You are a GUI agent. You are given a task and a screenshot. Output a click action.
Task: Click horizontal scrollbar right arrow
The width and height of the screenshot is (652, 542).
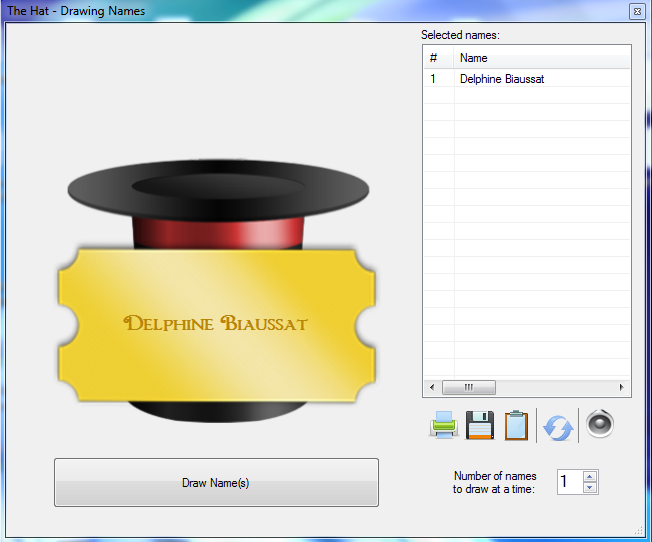click(622, 387)
